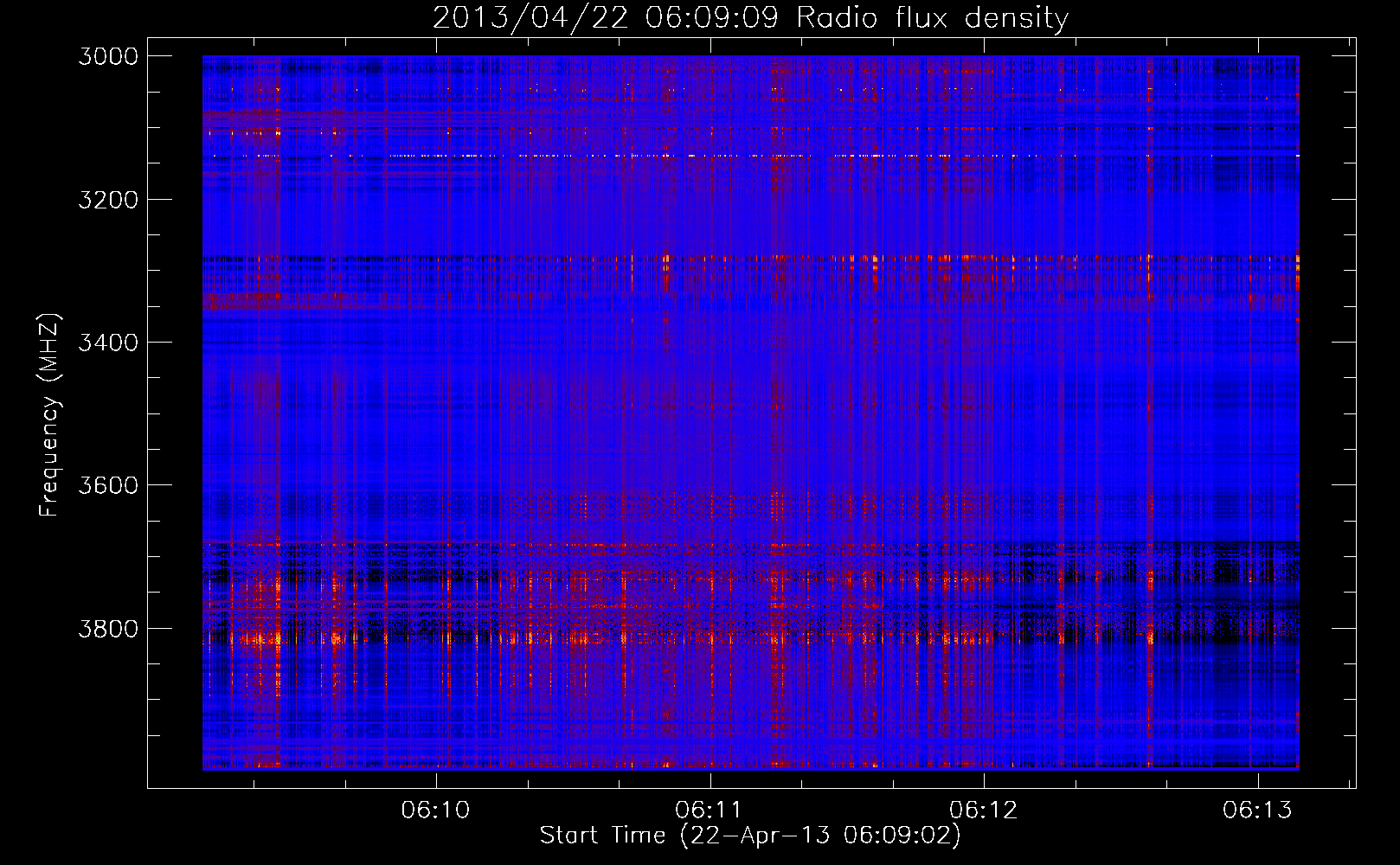Click the 06:13 time tick label
Image resolution: width=1400 pixels, height=865 pixels.
(x=1257, y=810)
